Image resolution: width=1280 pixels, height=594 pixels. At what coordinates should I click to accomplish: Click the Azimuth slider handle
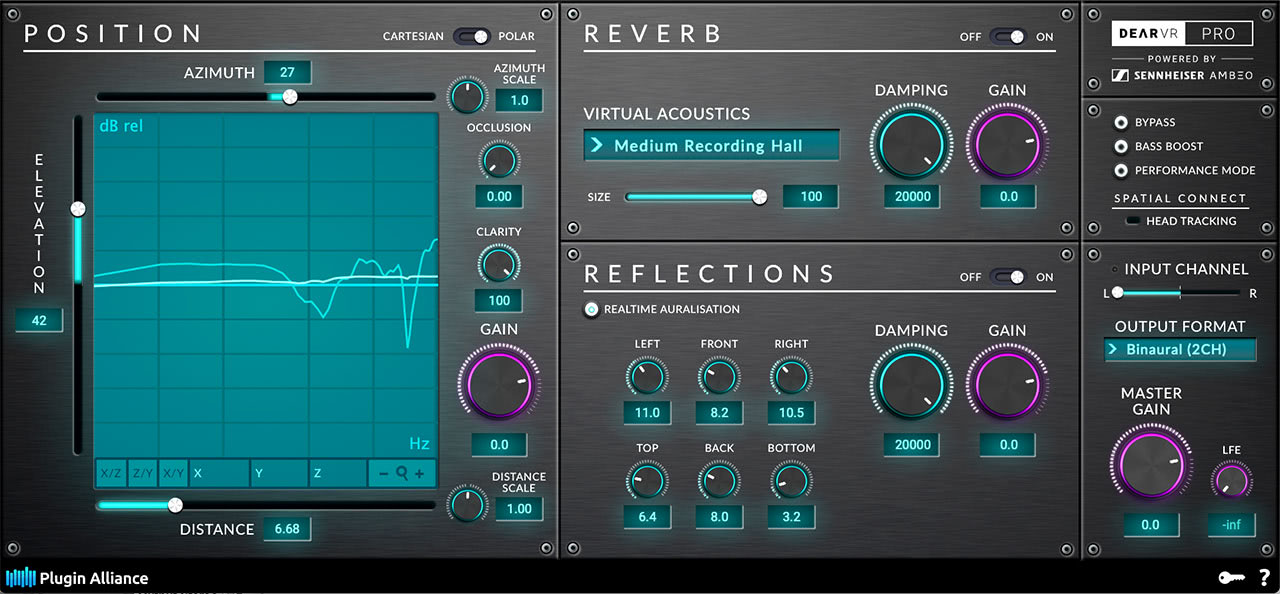point(290,97)
